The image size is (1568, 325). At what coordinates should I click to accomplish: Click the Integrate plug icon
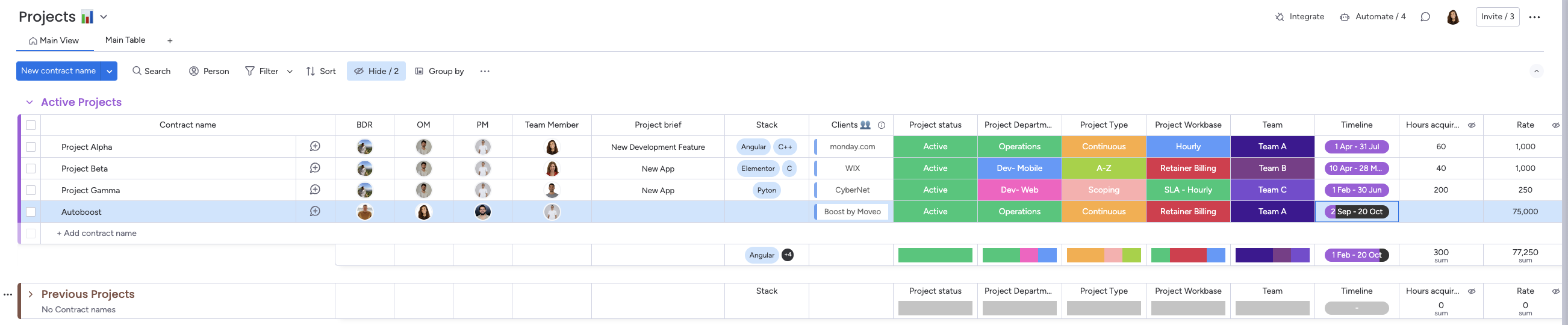(1280, 17)
